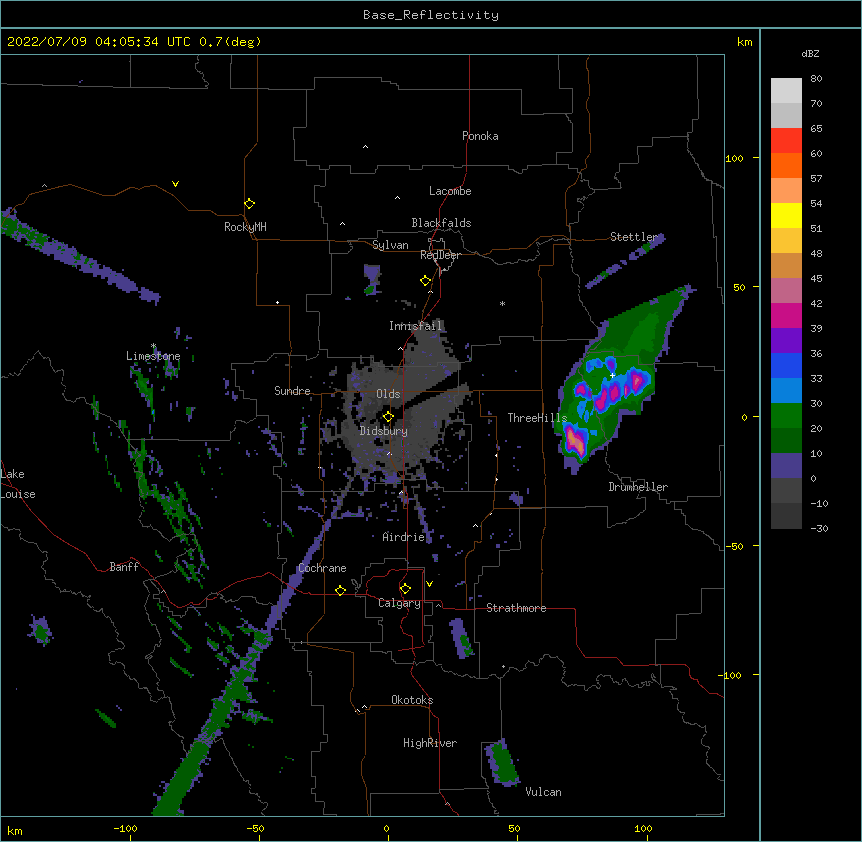Click the -50 tick label on the right axis
This screenshot has width=862, height=842.
click(734, 546)
